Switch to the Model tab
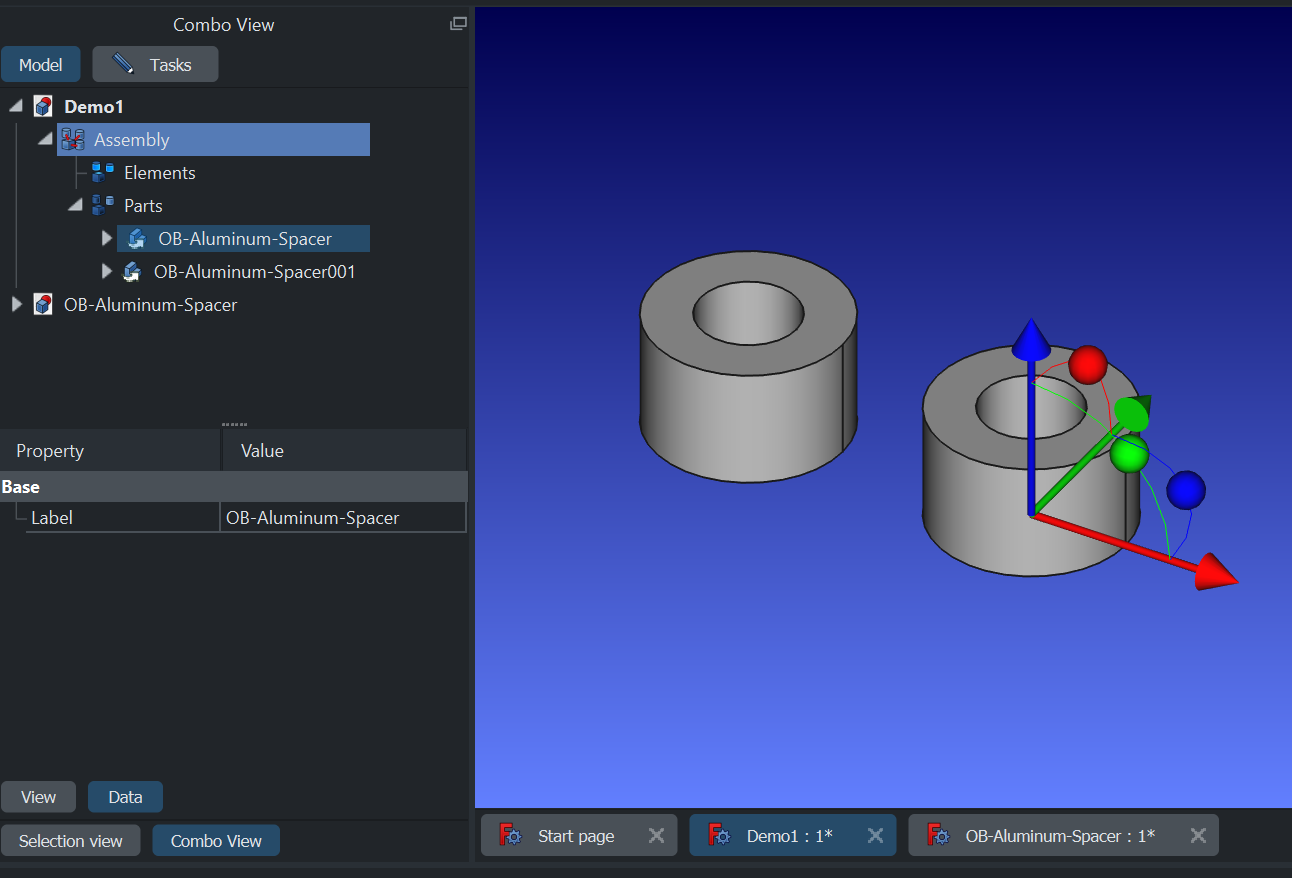 41,65
